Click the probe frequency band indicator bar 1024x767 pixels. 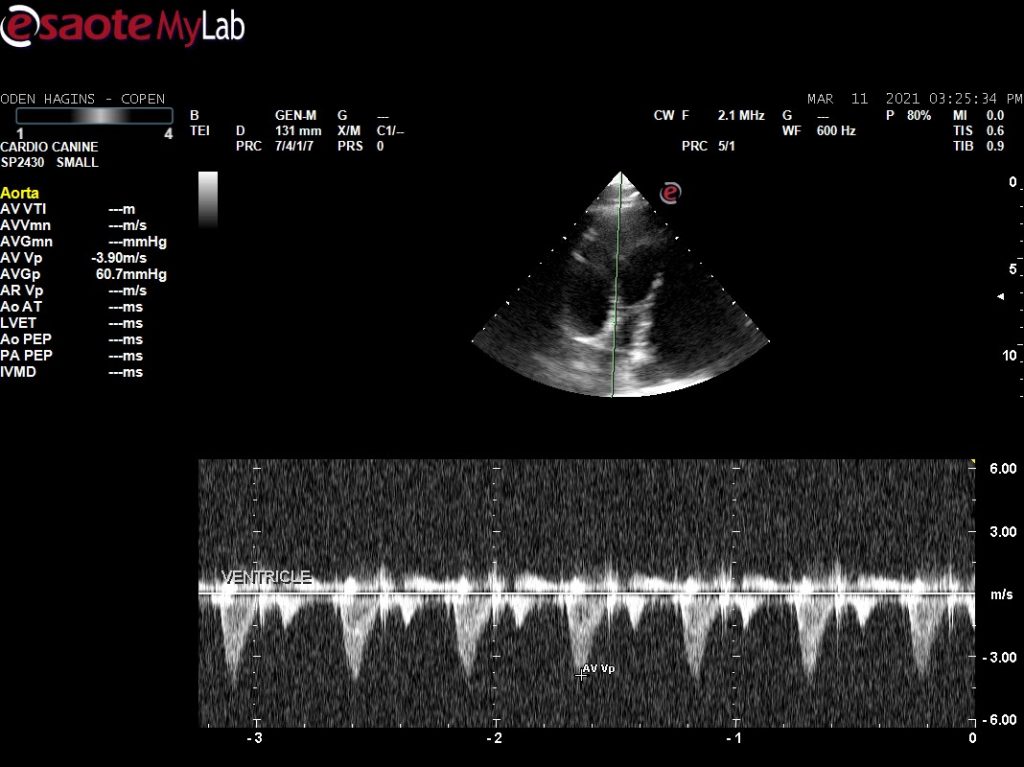point(94,116)
